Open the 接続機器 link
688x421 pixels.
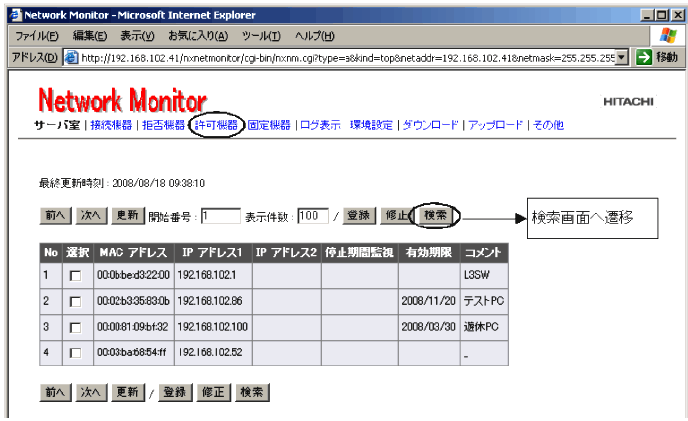tap(111, 125)
